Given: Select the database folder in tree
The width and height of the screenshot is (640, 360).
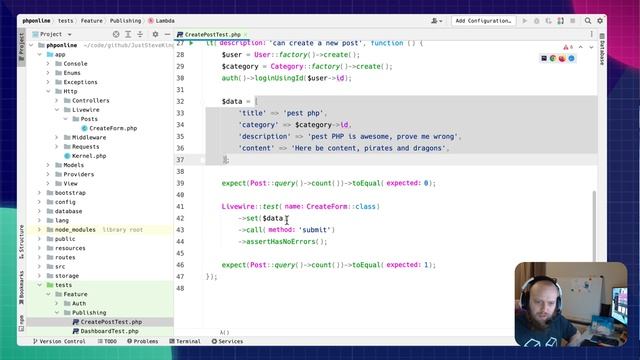Looking at the screenshot, I should [x=64, y=211].
